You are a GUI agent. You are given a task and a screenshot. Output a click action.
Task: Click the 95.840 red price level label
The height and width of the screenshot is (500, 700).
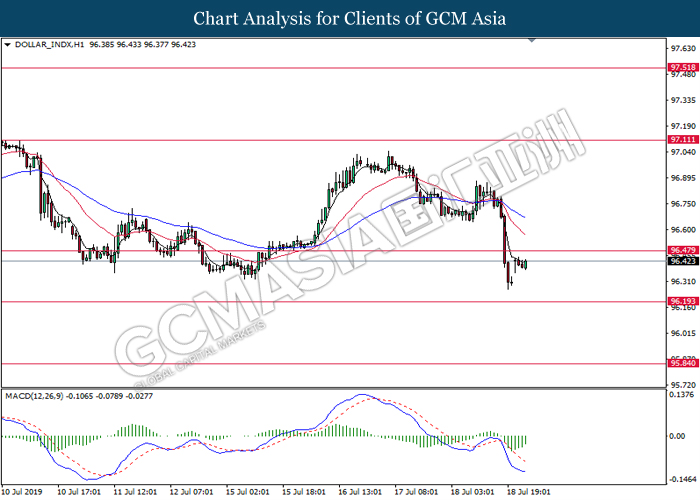coord(683,363)
